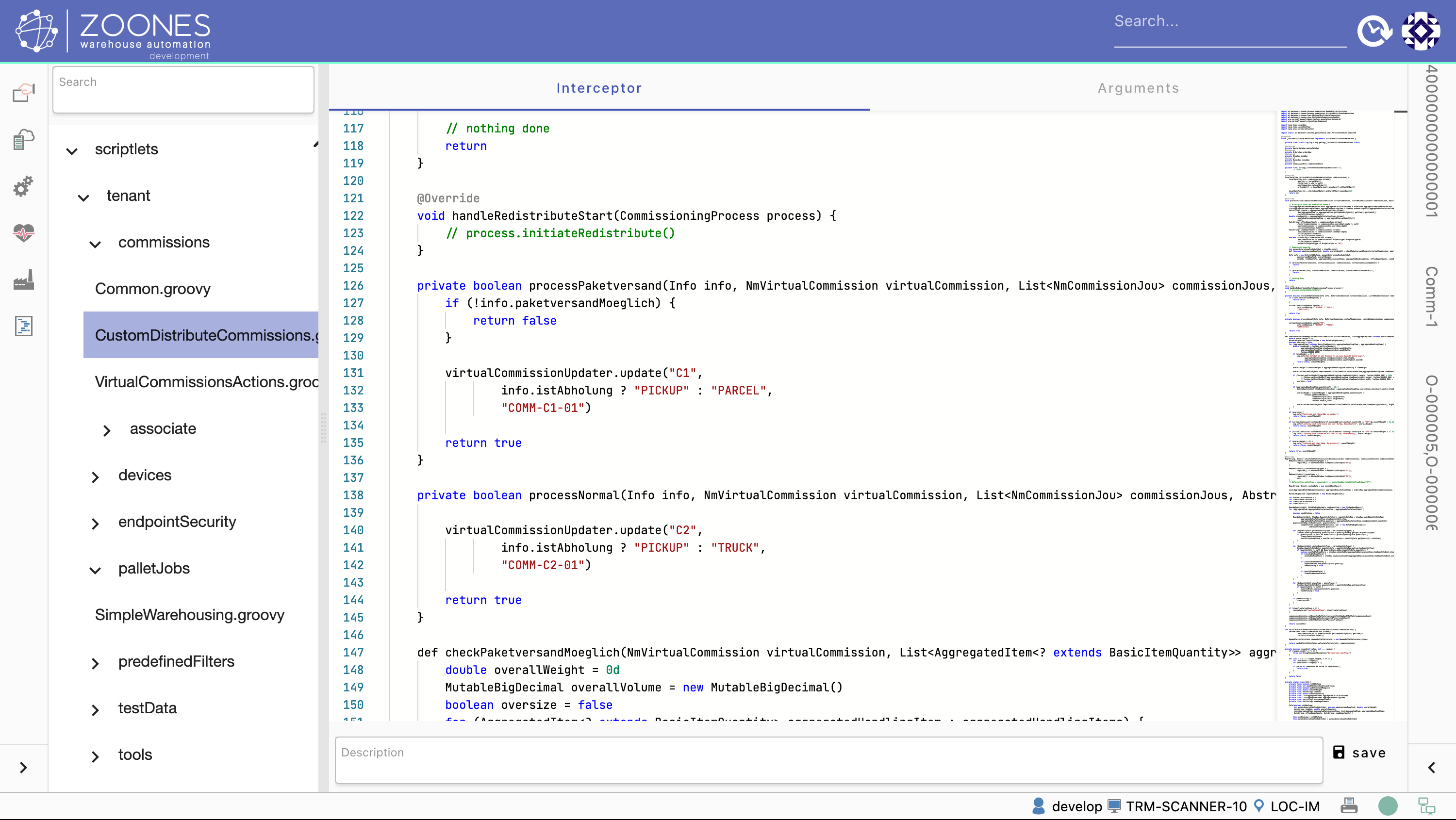
Task: Click the clock history icon in header
Action: (x=1374, y=31)
